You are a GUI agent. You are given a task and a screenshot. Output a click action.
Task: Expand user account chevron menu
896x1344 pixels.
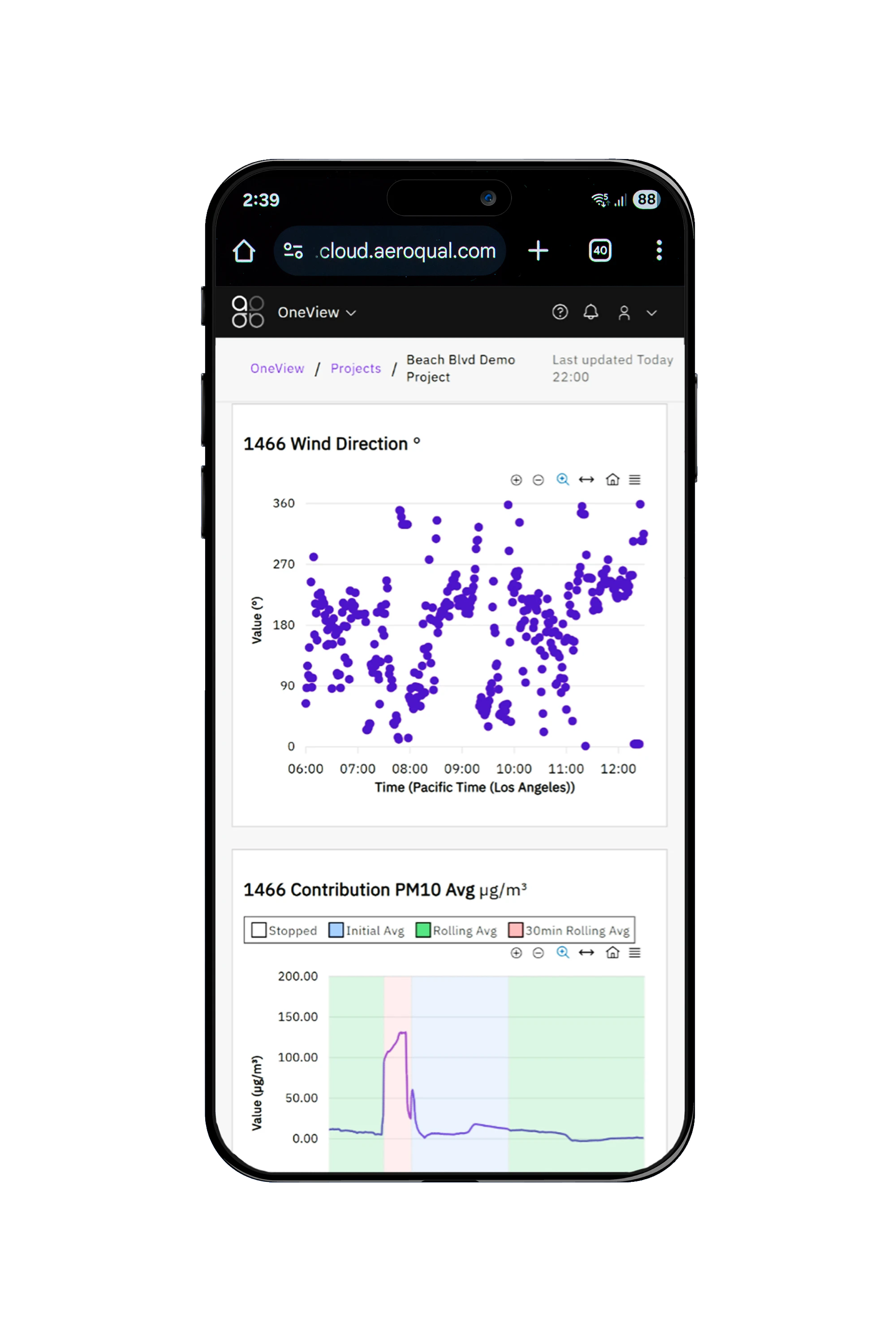point(651,313)
